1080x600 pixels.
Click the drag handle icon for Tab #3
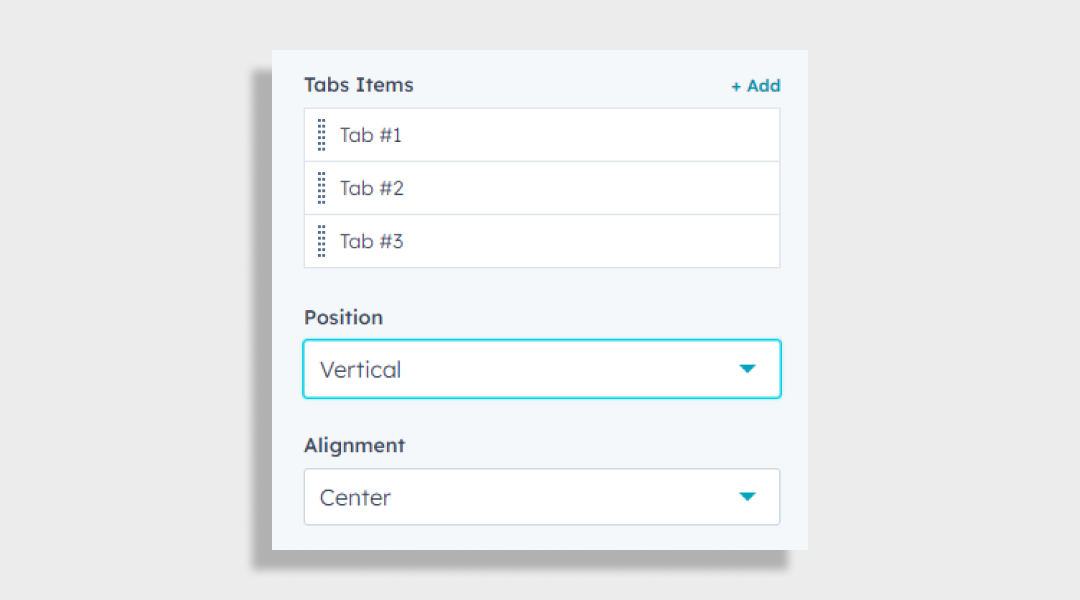click(321, 241)
